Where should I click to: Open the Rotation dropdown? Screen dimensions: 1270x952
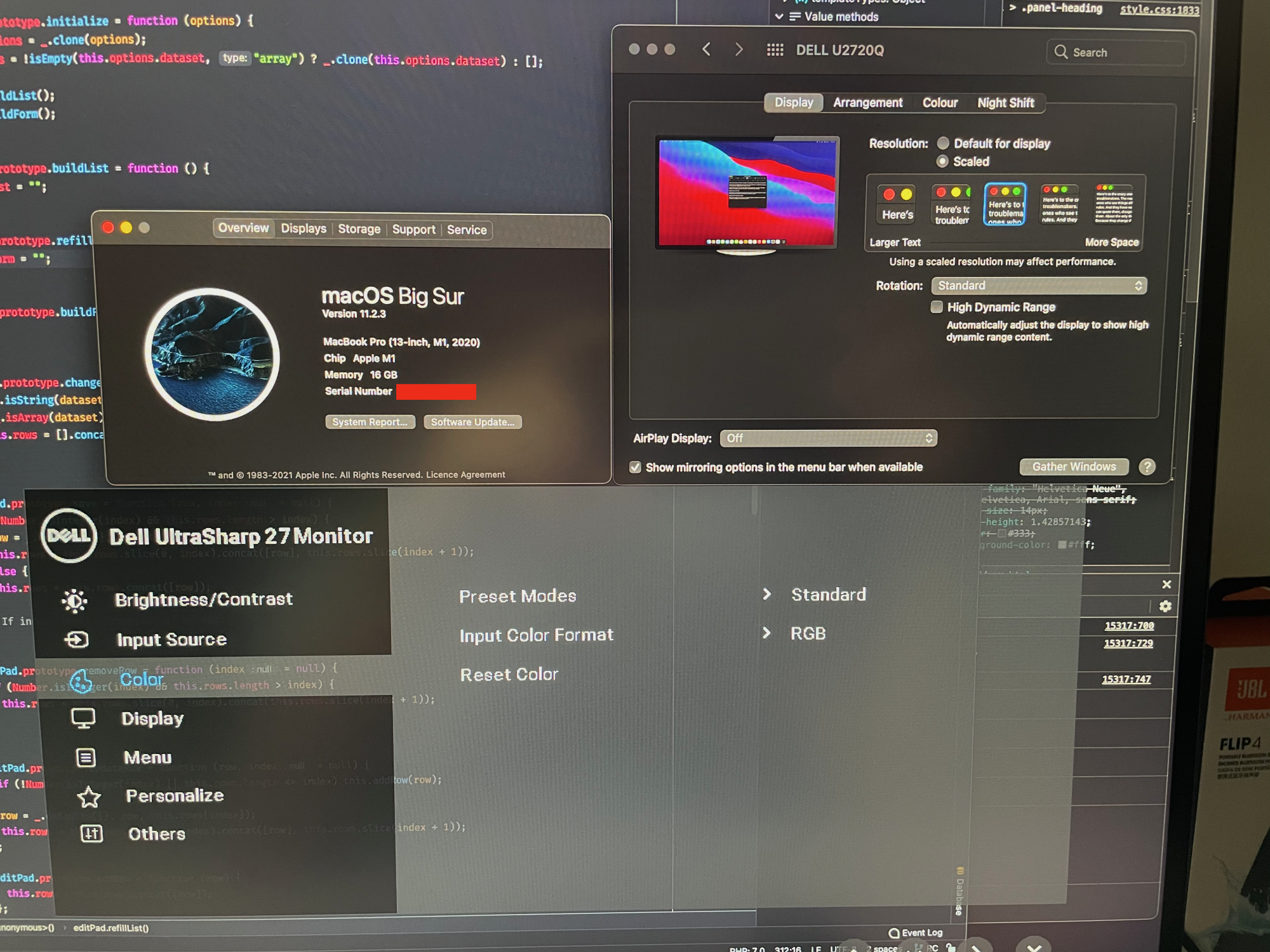(x=1039, y=286)
